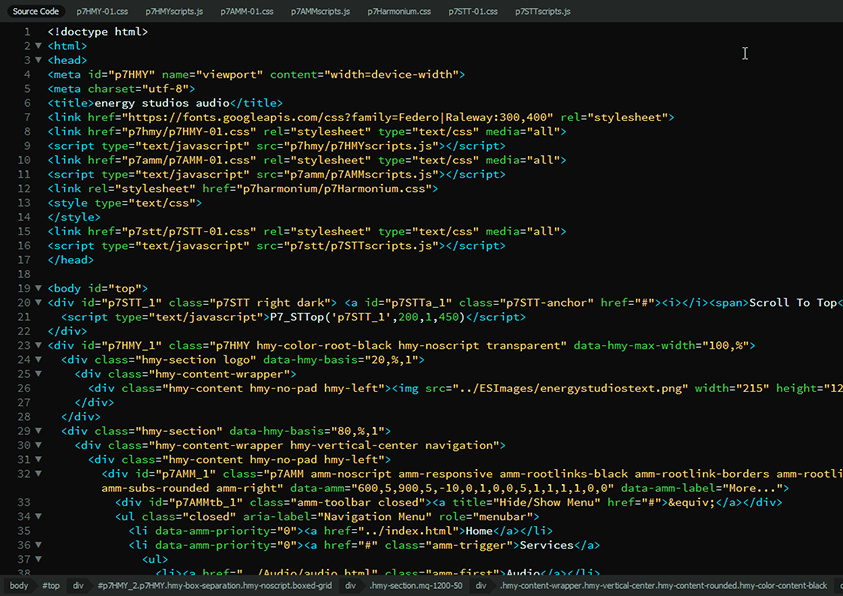This screenshot has width=843, height=596.
Task: Click the <!doctype html> declaration
Action: 97,32
